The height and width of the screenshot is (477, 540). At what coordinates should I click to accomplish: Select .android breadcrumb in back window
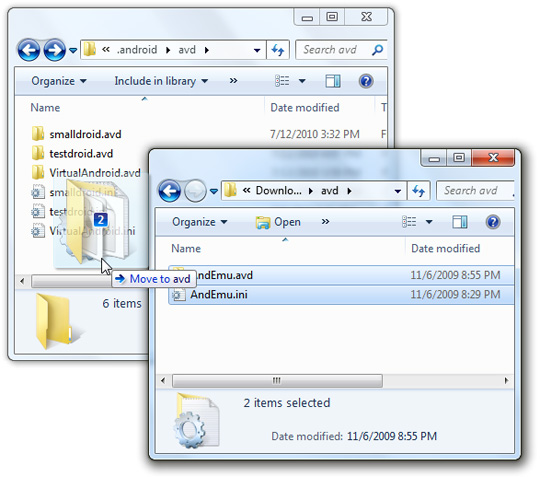click(x=137, y=50)
